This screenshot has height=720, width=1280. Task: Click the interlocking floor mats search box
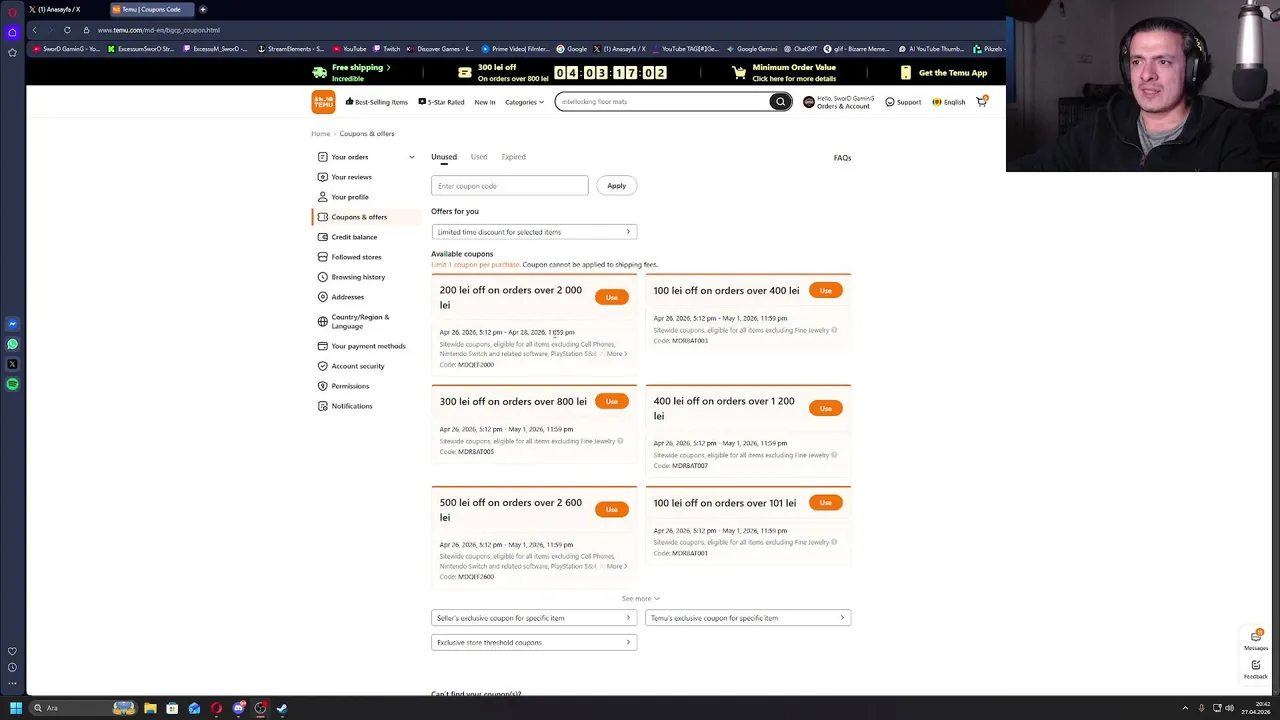pos(662,101)
